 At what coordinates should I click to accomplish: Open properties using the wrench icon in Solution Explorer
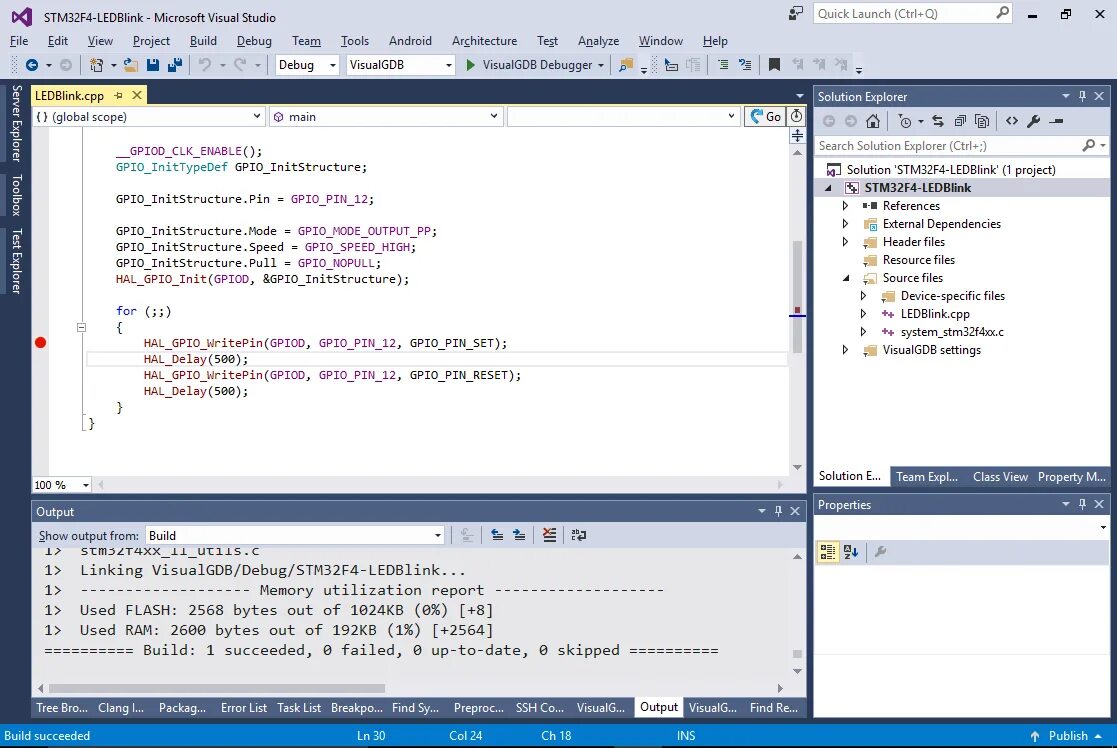point(1033,121)
